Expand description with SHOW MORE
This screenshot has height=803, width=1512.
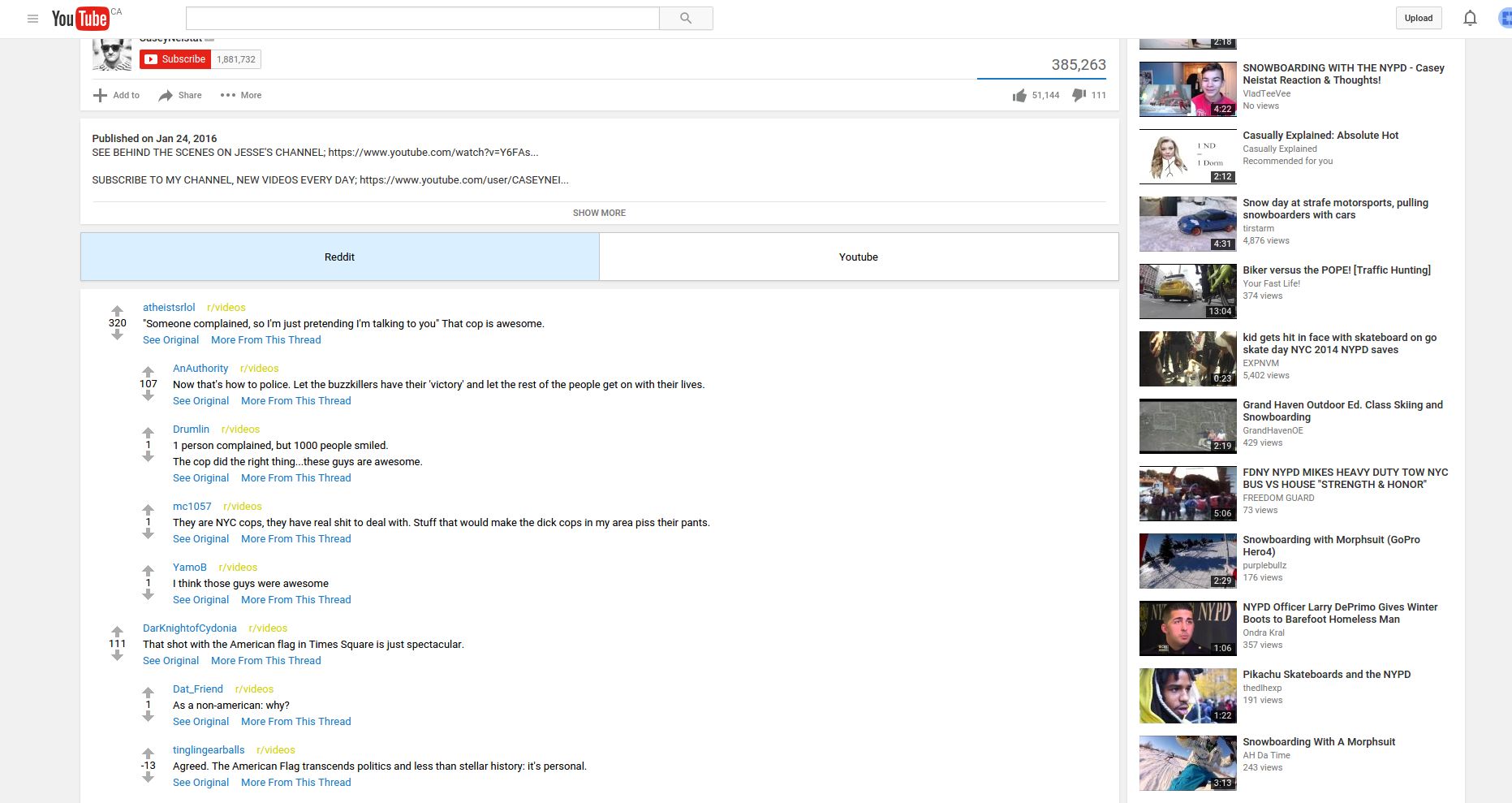(x=599, y=213)
